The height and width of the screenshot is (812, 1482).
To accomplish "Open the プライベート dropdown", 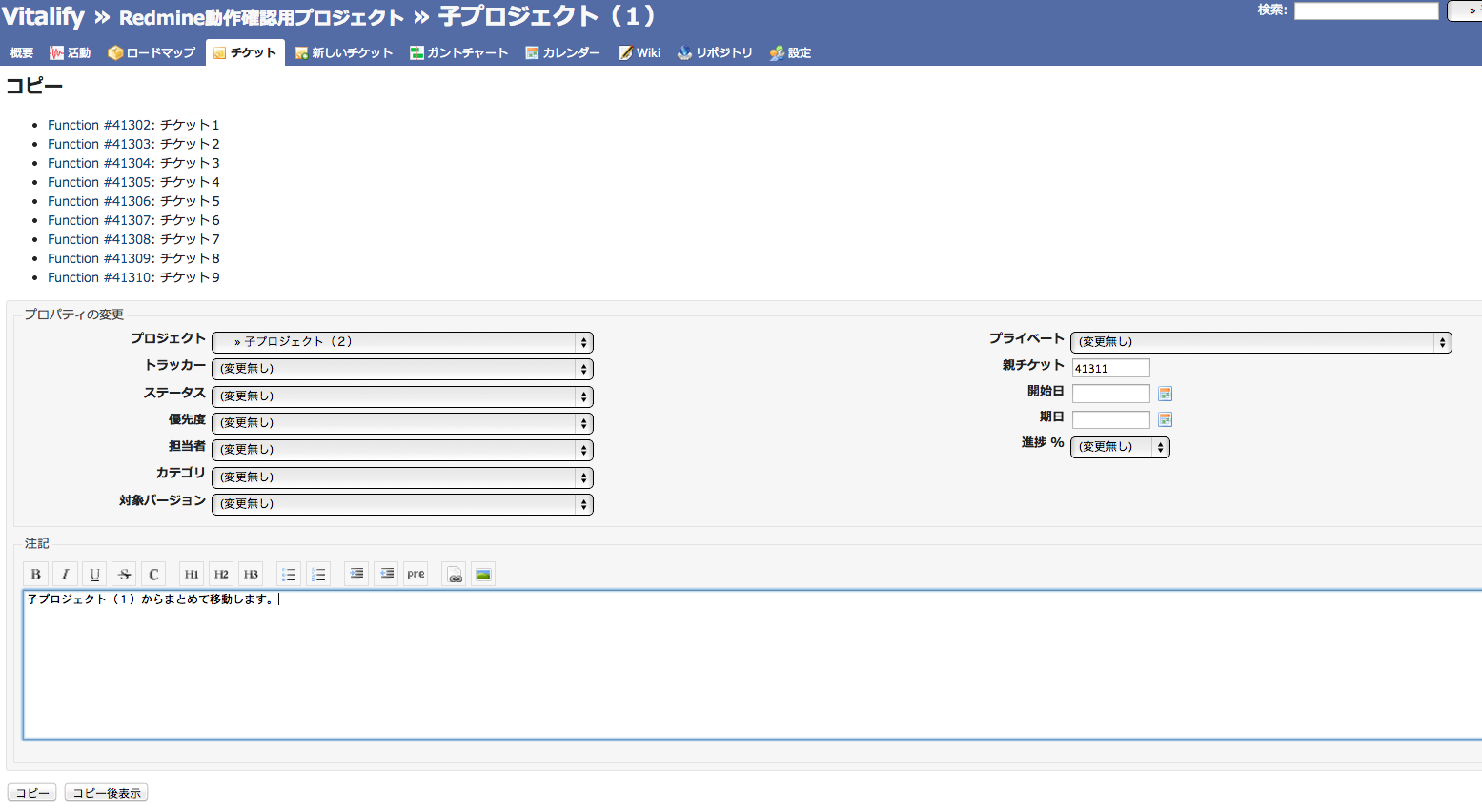I will click(x=1261, y=342).
